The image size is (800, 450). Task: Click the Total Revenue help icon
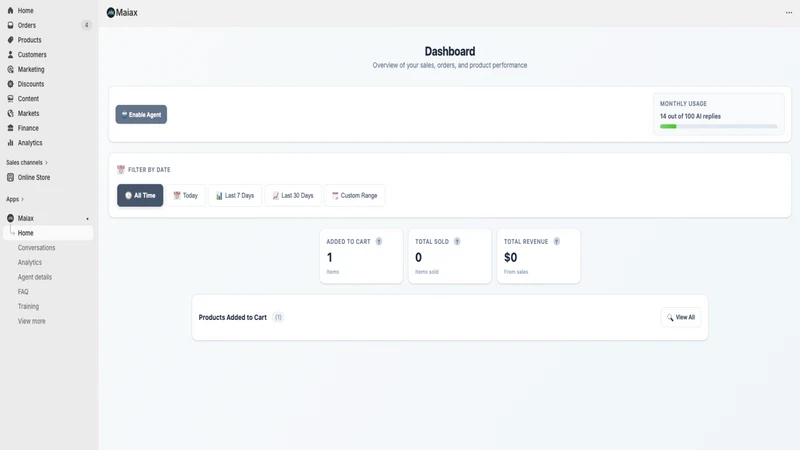pyautogui.click(x=557, y=241)
